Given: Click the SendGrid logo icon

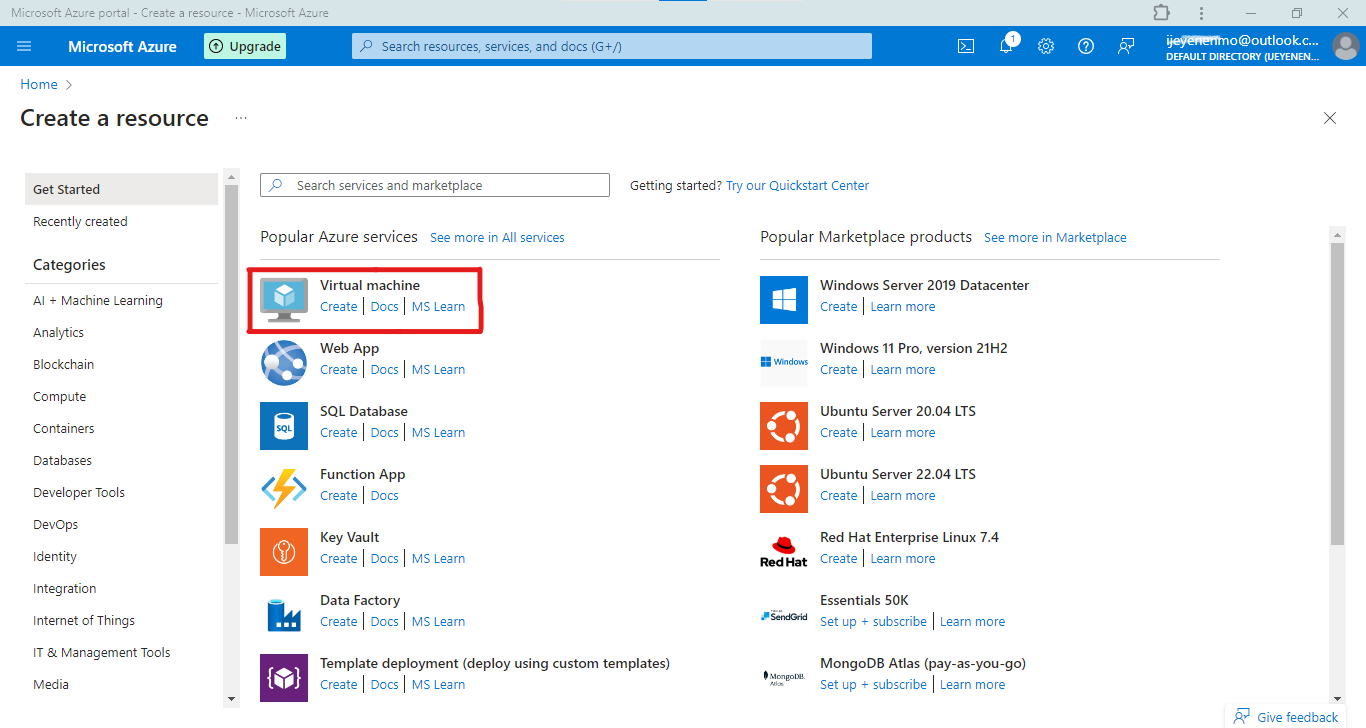Looking at the screenshot, I should click(784, 614).
